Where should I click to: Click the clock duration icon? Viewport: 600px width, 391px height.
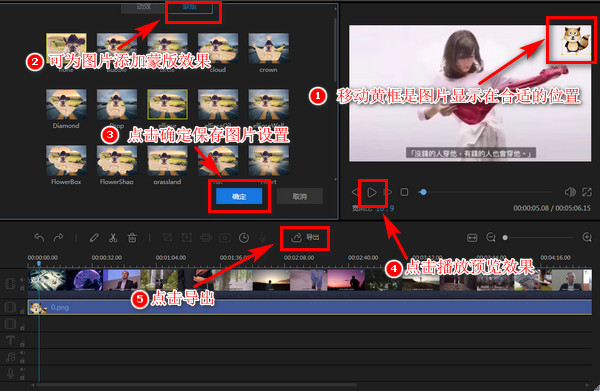pos(244,238)
